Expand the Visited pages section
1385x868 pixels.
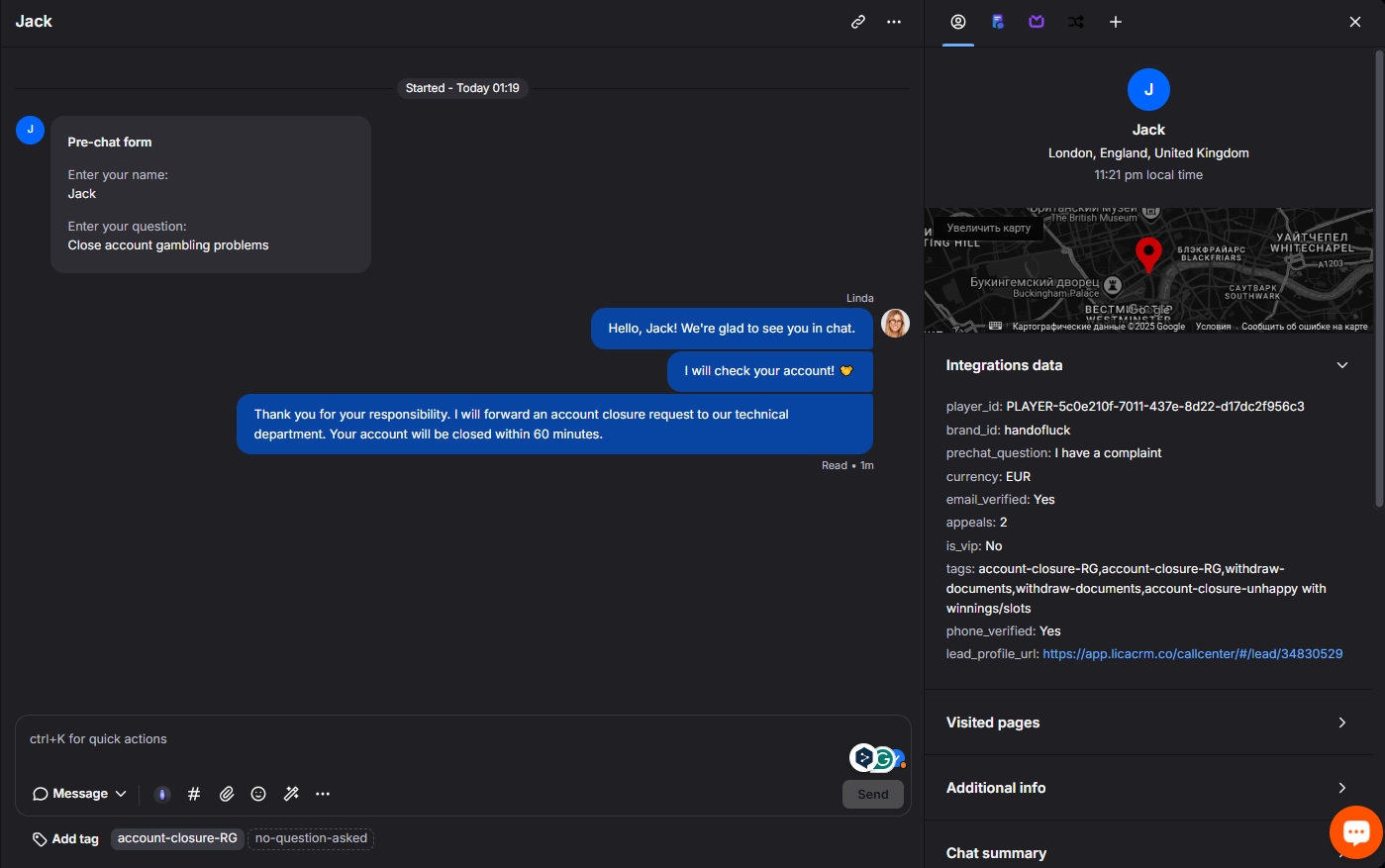point(1148,723)
